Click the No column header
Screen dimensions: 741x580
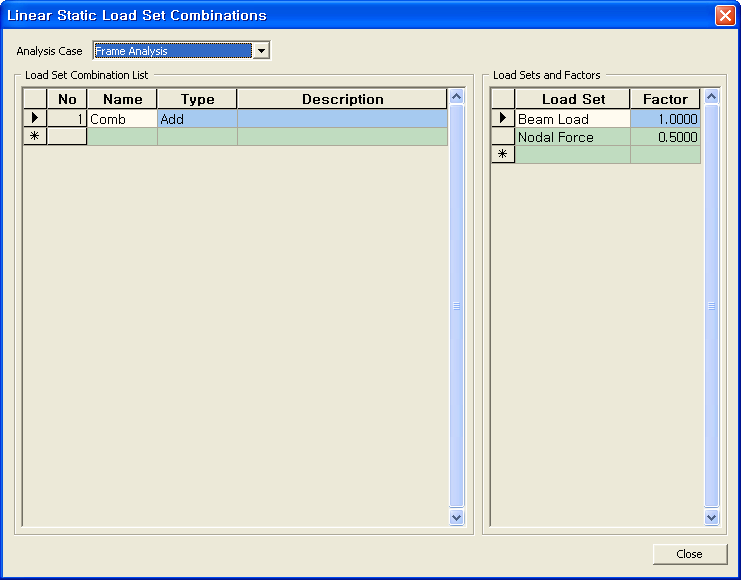click(67, 99)
